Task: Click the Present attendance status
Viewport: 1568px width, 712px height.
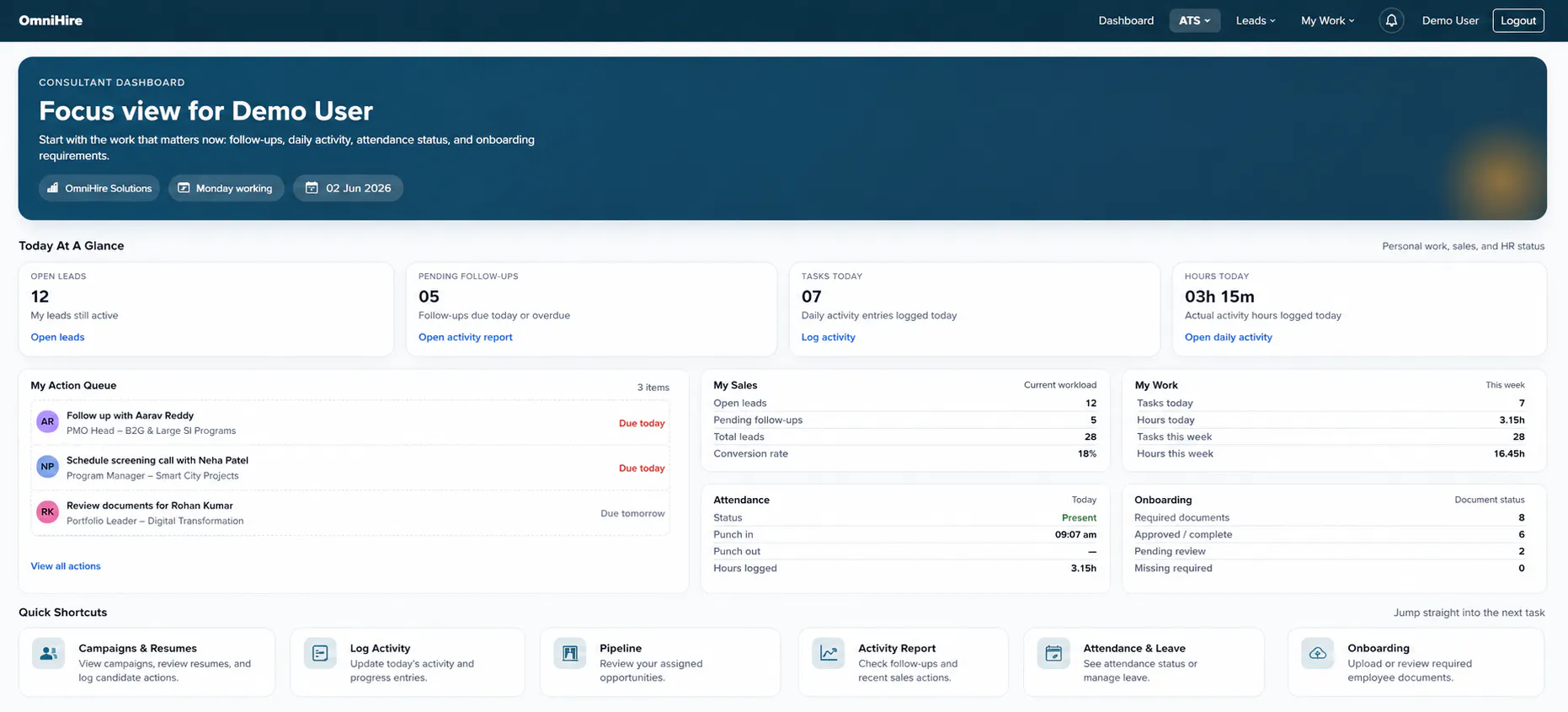Action: 1079,517
